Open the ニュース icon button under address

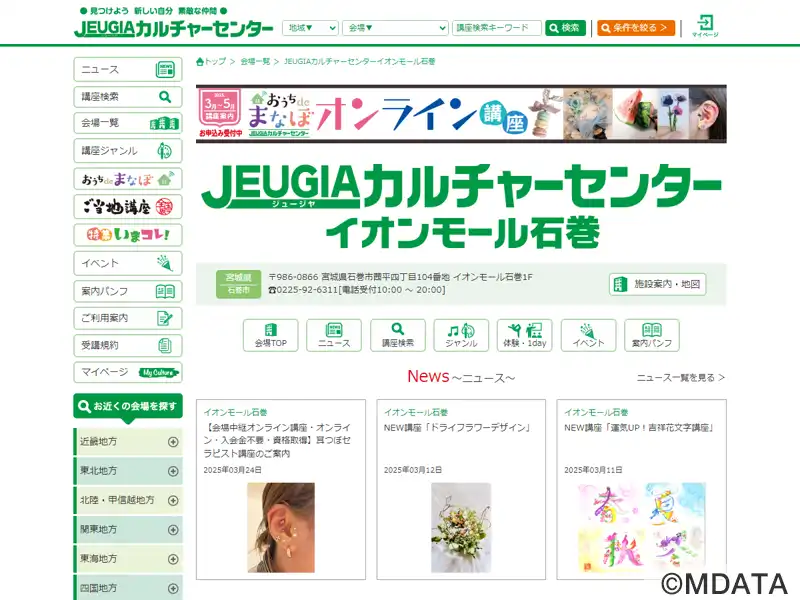pyautogui.click(x=334, y=335)
